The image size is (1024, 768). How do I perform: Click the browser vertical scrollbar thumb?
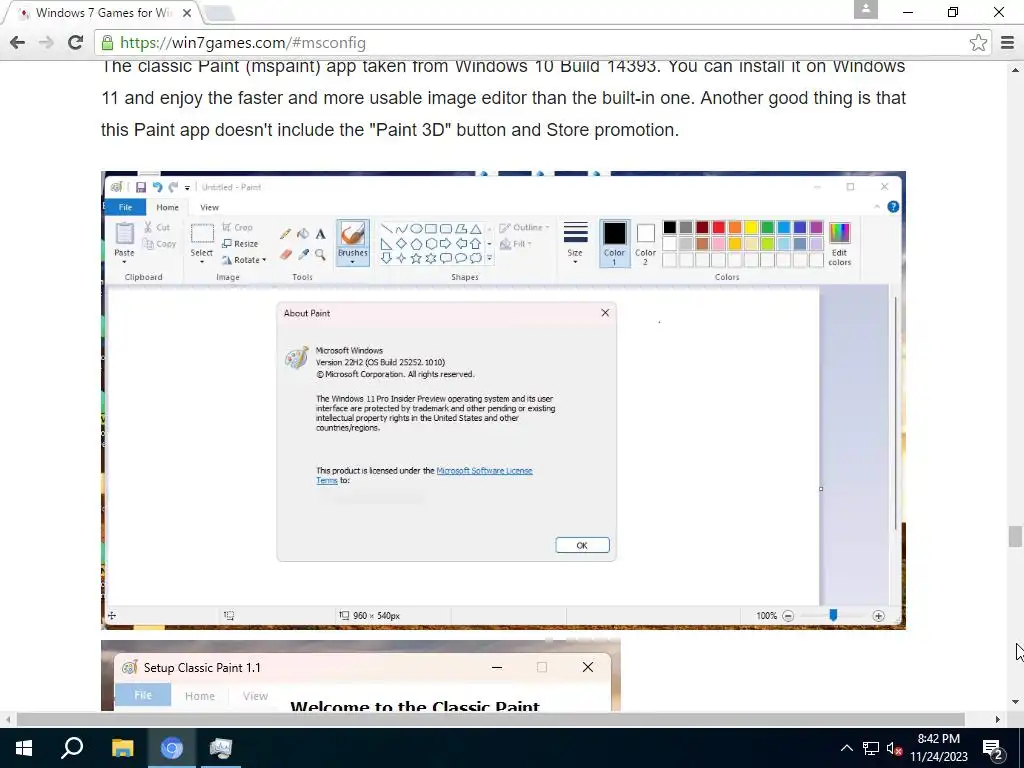pyautogui.click(x=1015, y=537)
